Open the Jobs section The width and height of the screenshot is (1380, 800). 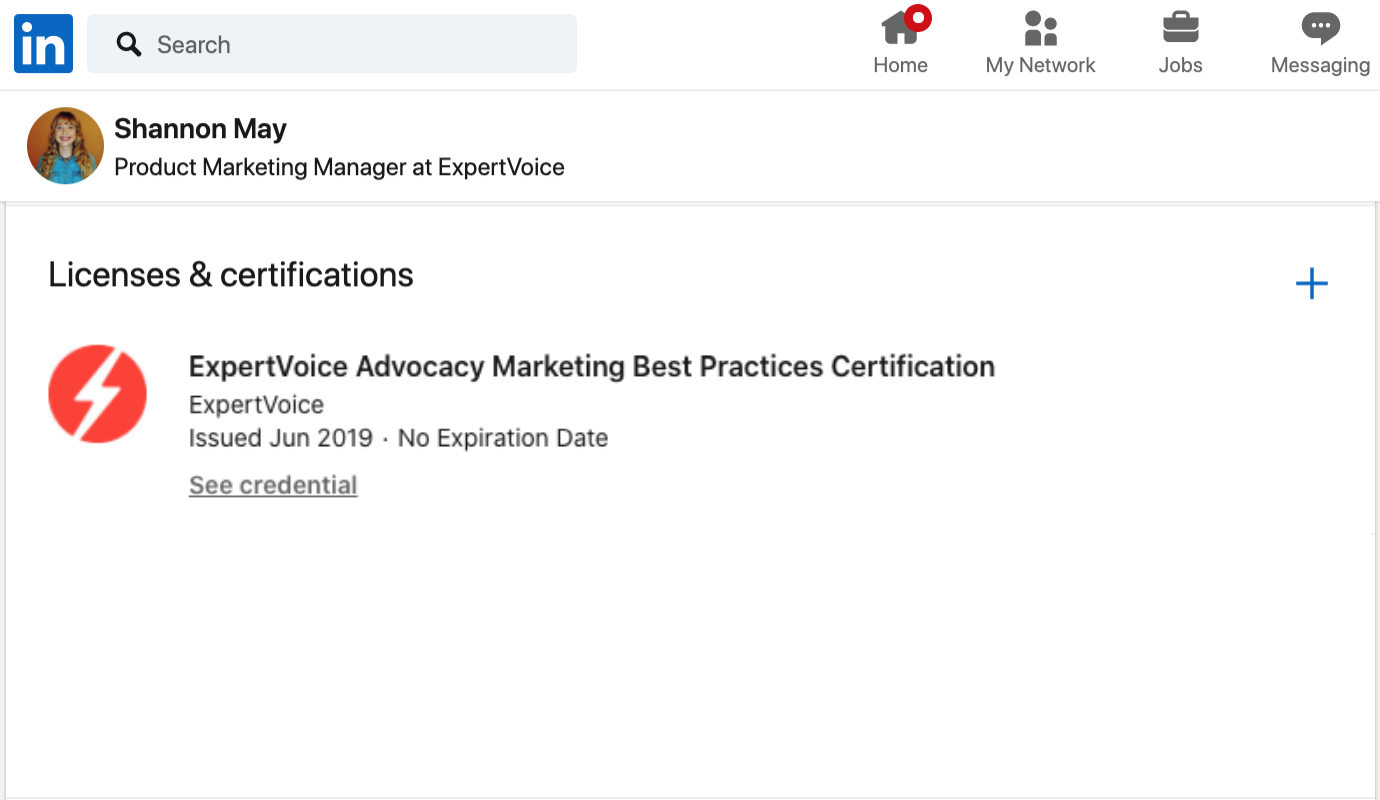1180,42
